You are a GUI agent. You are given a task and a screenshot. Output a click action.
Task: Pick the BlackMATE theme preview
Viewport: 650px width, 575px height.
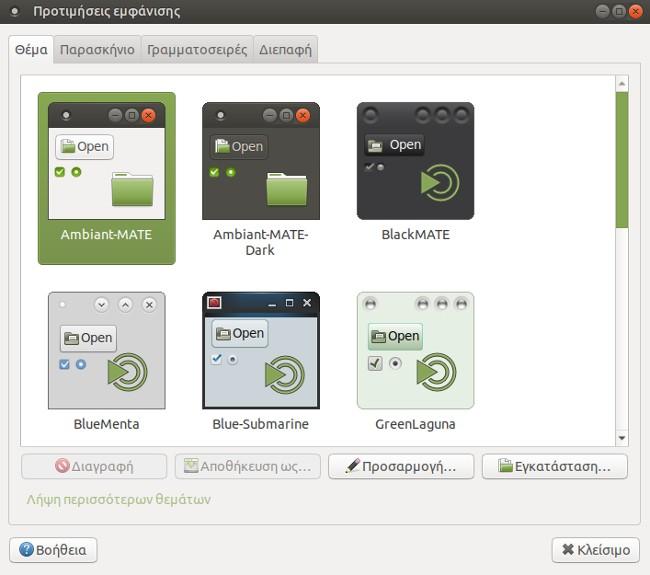pyautogui.click(x=415, y=161)
